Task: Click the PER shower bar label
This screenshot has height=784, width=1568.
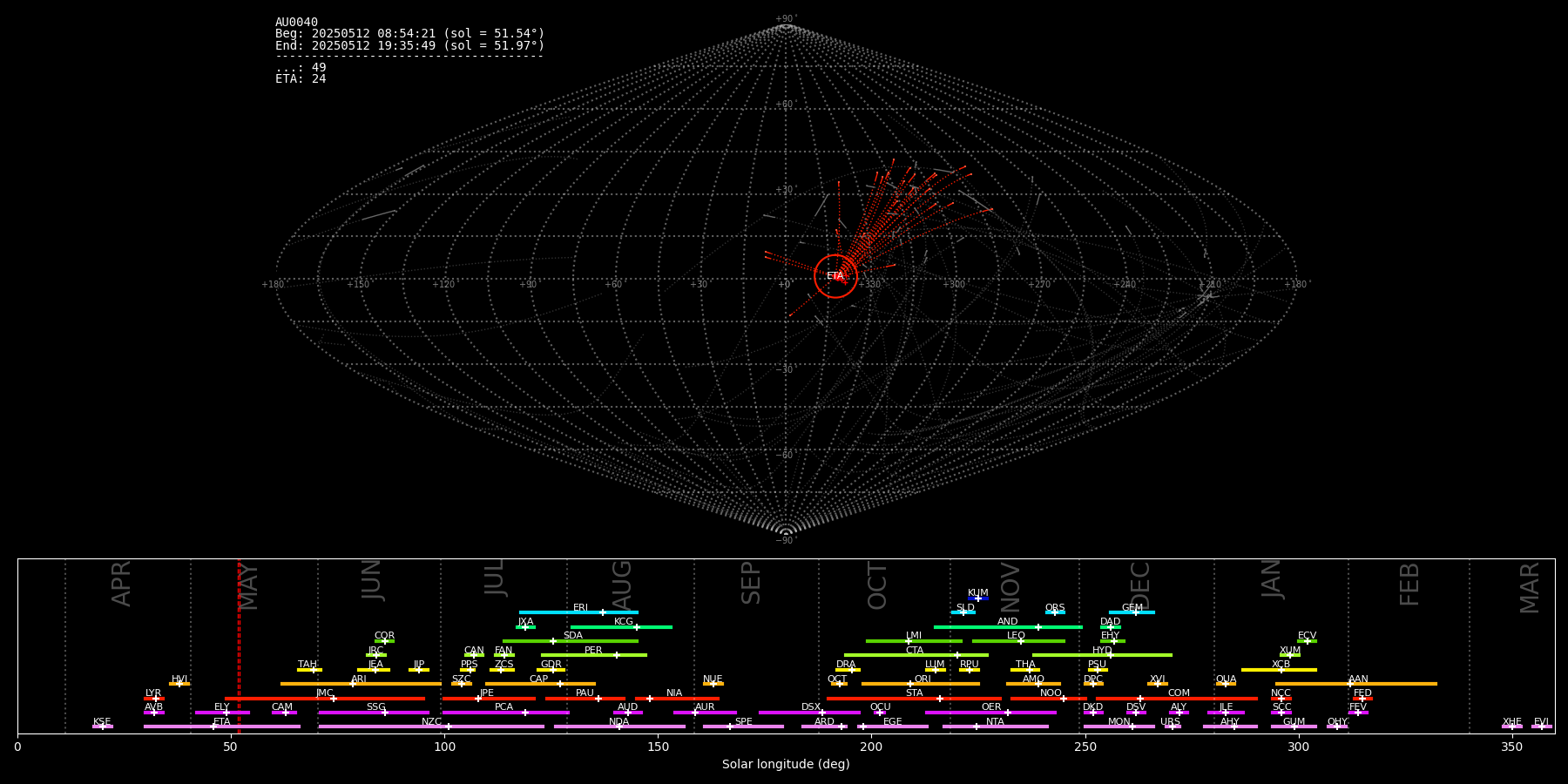Action: coord(593,651)
